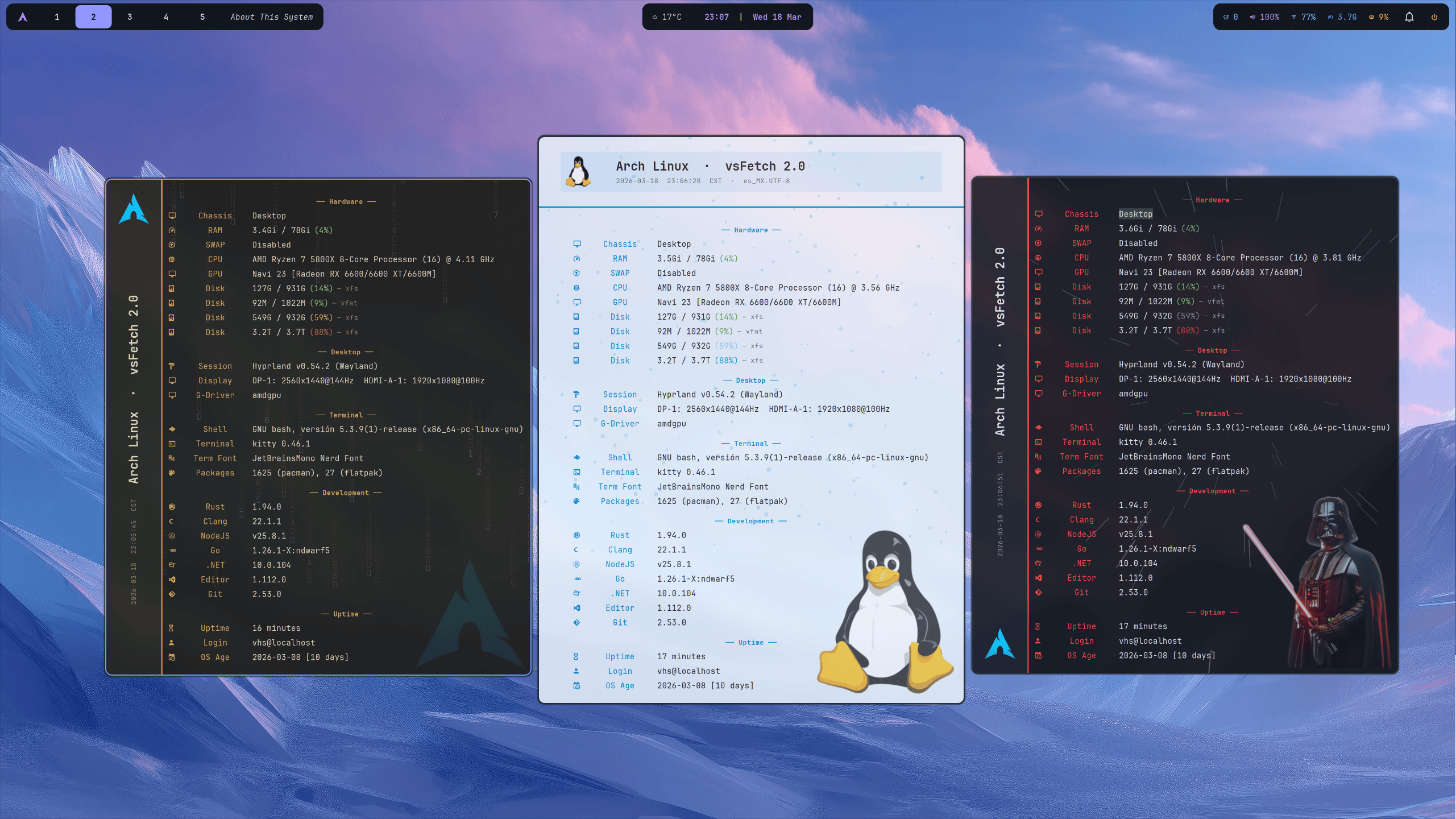This screenshot has height=819, width=1456.
Task: Click 'es_MX.UTF-8' locale in center window
Action: [766, 181]
